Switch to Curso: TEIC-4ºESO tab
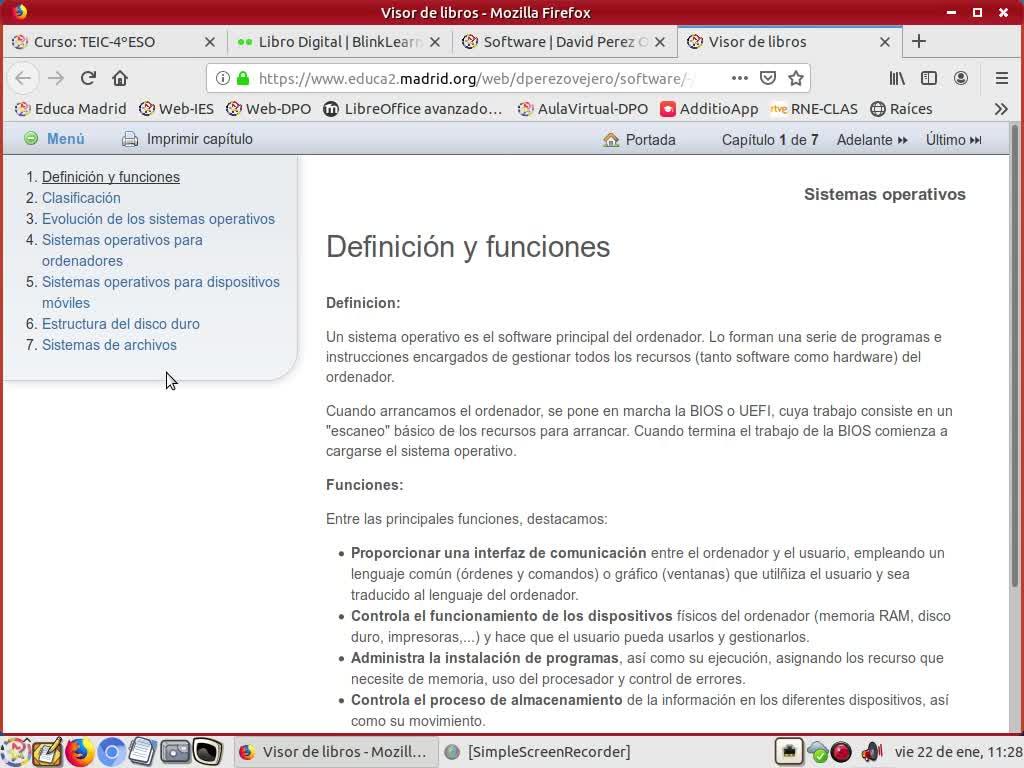 coord(114,42)
